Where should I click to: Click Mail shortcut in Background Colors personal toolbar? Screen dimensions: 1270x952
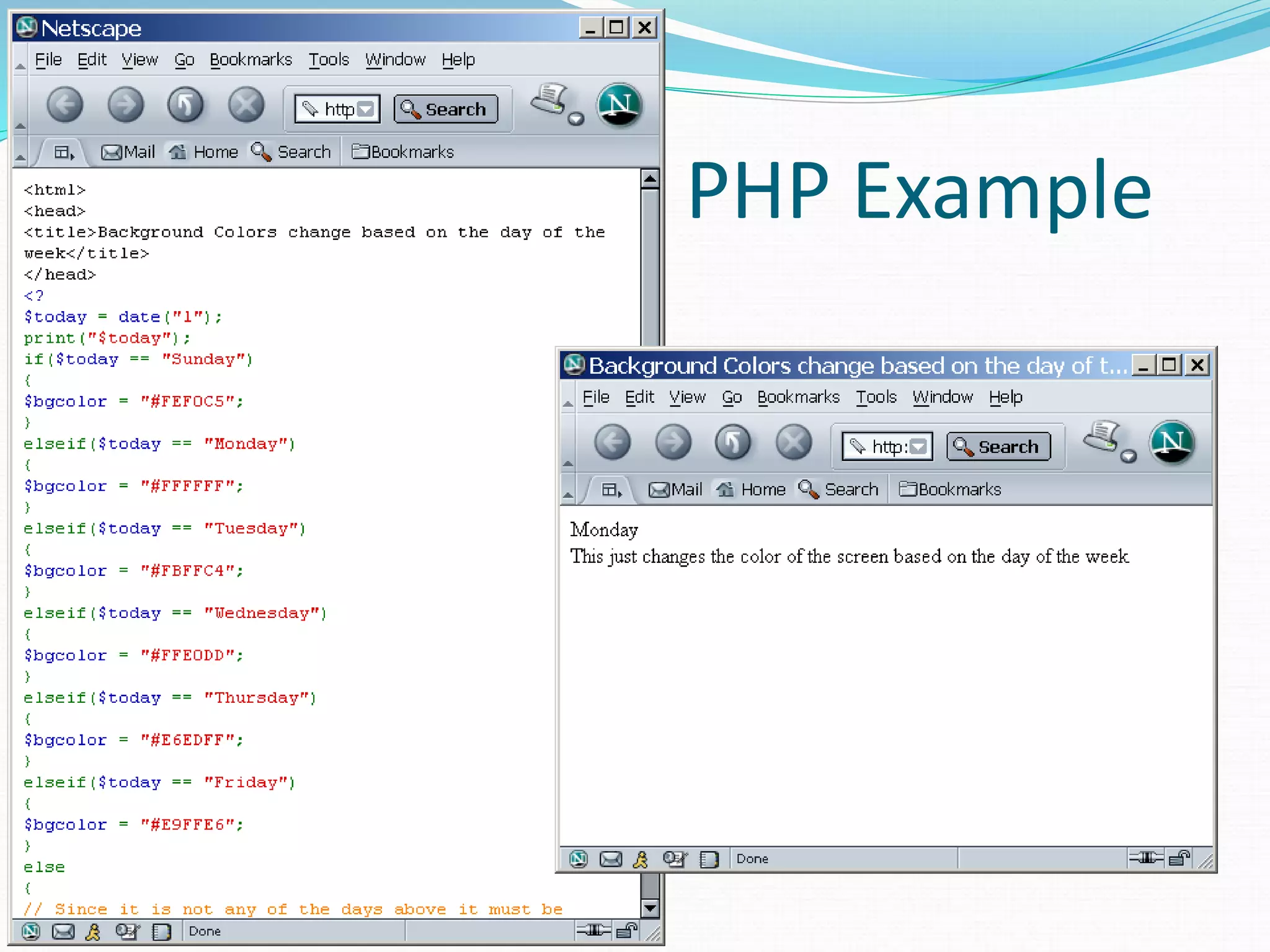click(675, 490)
